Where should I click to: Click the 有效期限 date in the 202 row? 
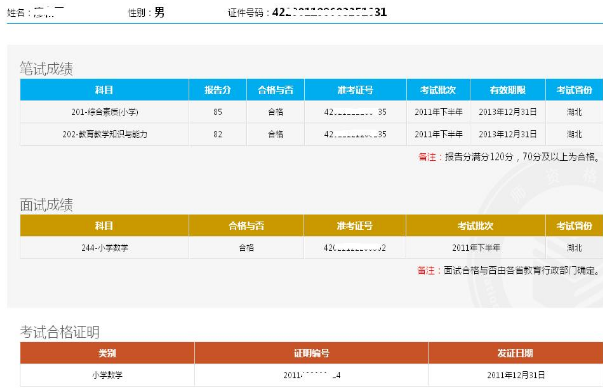tap(507, 134)
